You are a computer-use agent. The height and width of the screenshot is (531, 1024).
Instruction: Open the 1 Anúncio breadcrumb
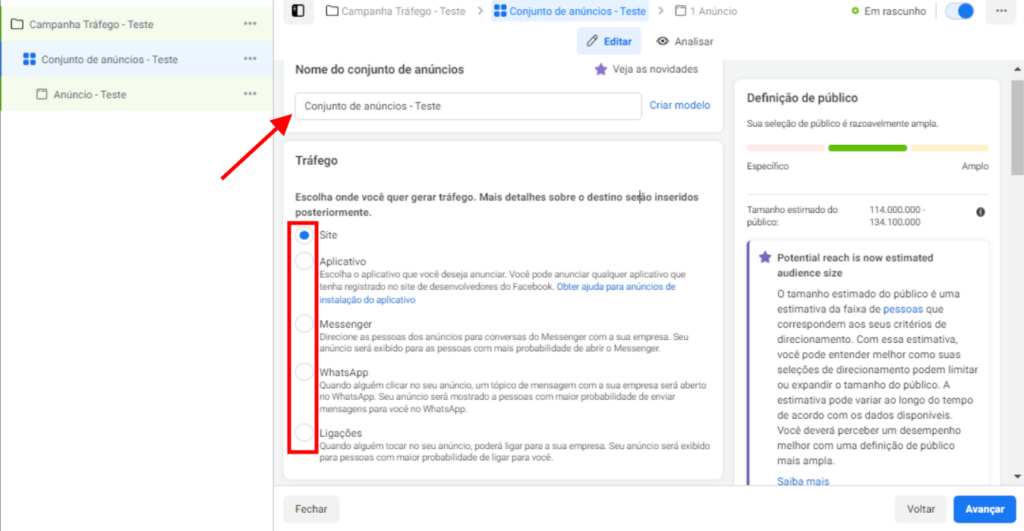pyautogui.click(x=705, y=11)
